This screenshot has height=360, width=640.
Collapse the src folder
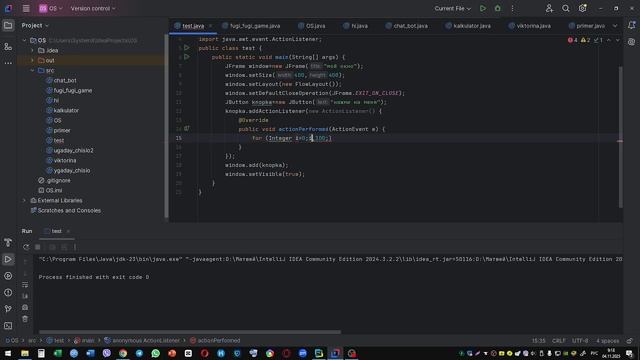click(33, 71)
